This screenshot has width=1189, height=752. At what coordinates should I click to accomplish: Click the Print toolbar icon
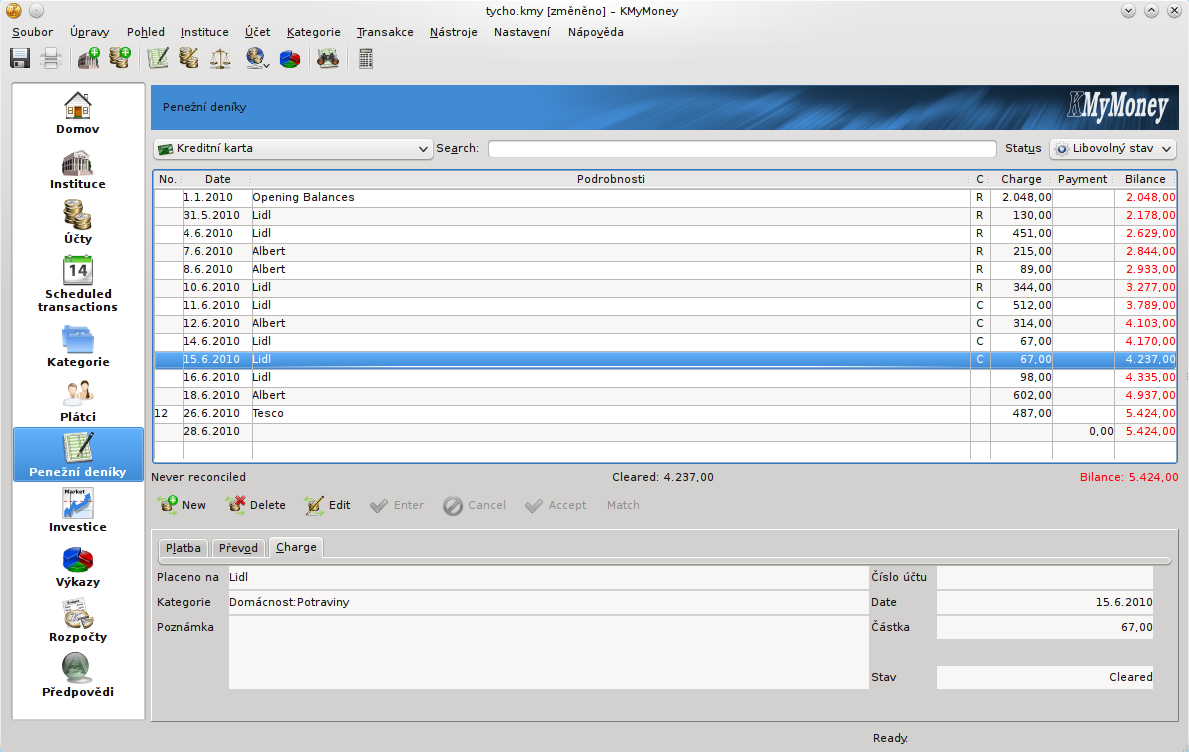click(51, 58)
